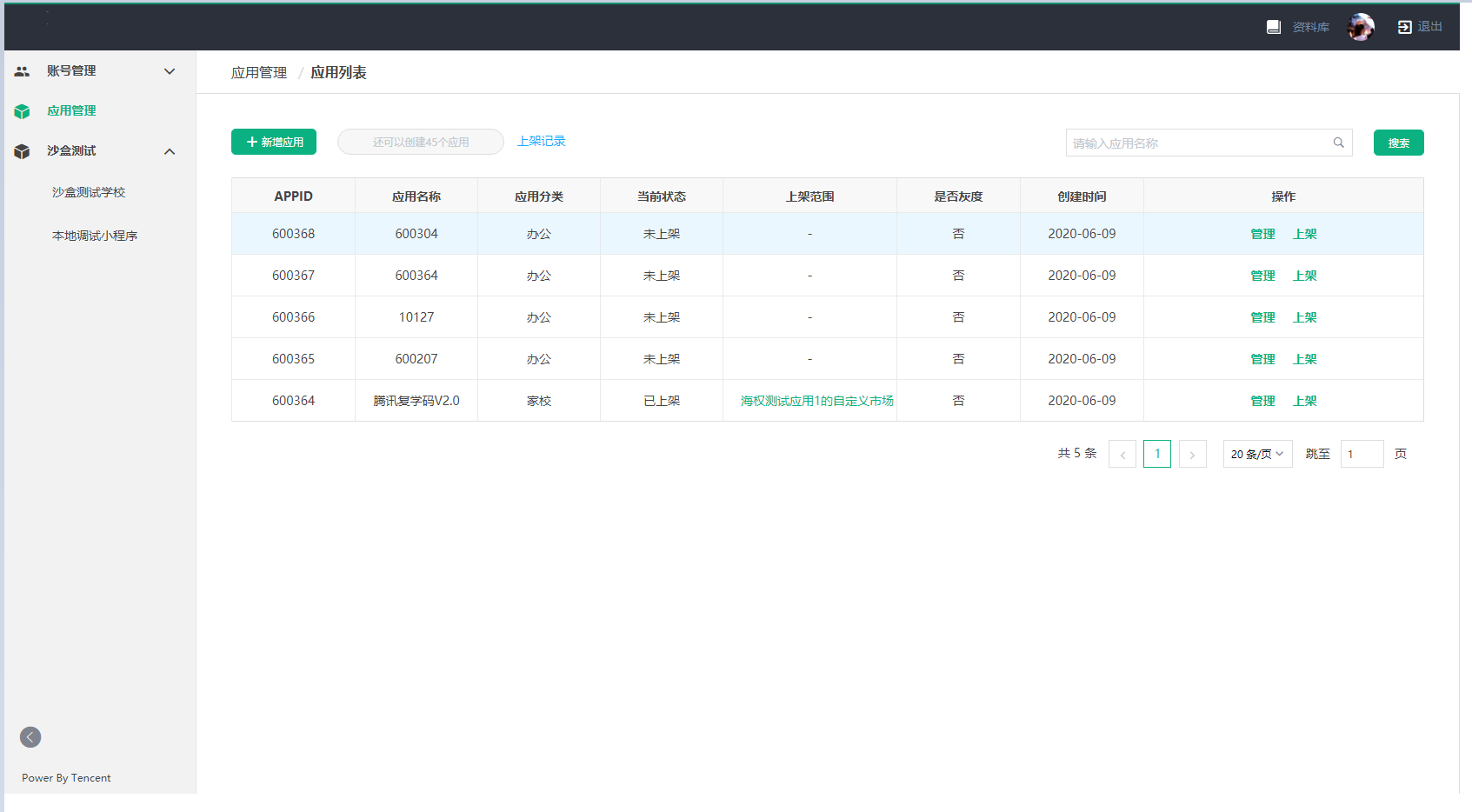Expand the 账号管理 menu chevron
1472x812 pixels.
coord(170,71)
